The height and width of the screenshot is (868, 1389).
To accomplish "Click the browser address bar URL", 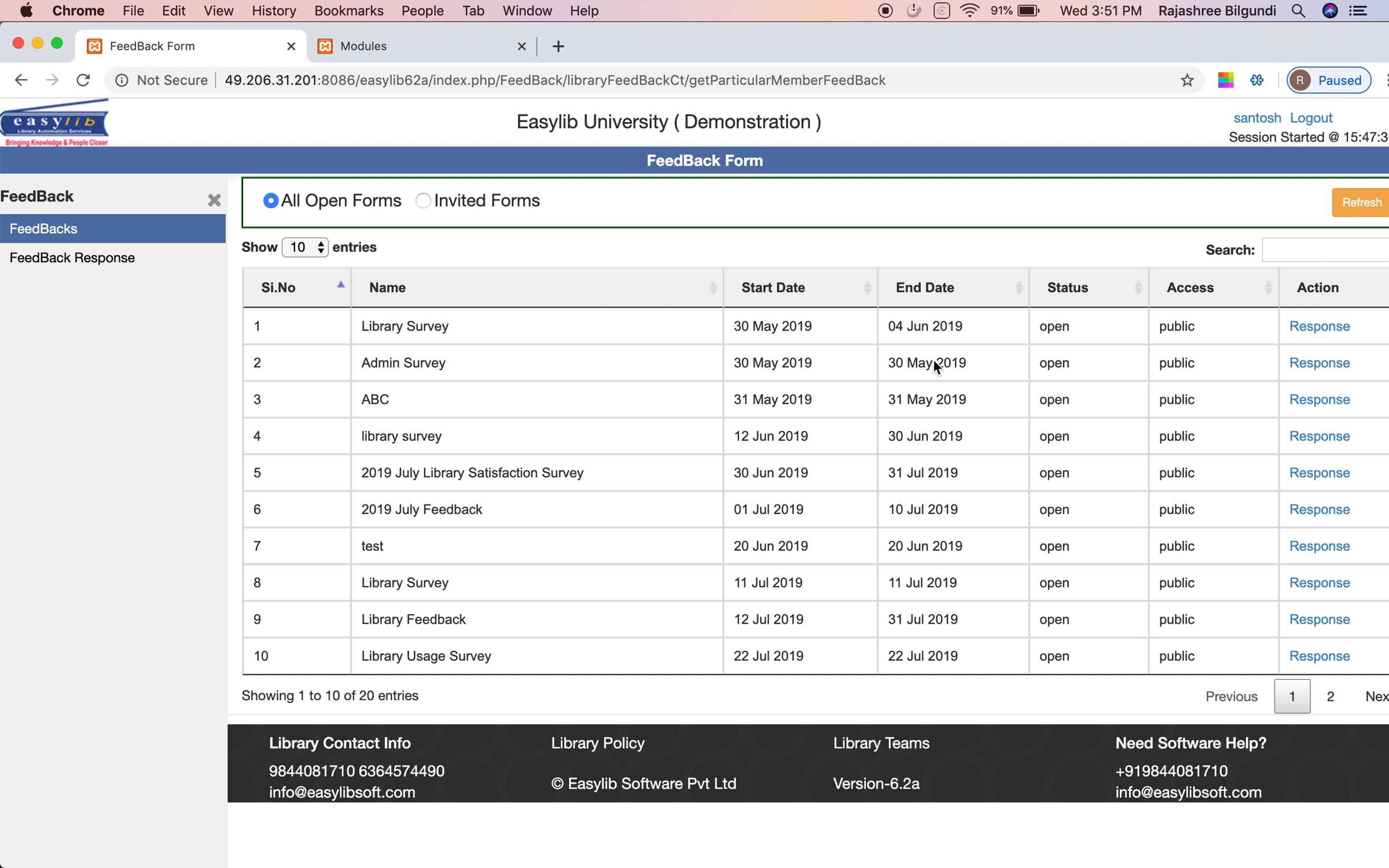I will [554, 80].
